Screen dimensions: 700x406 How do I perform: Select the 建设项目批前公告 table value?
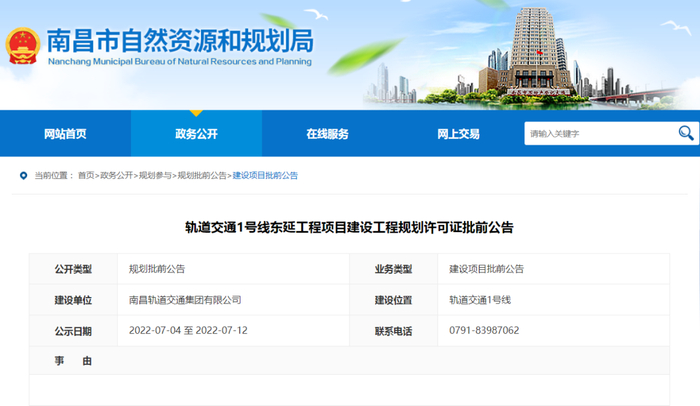click(486, 269)
